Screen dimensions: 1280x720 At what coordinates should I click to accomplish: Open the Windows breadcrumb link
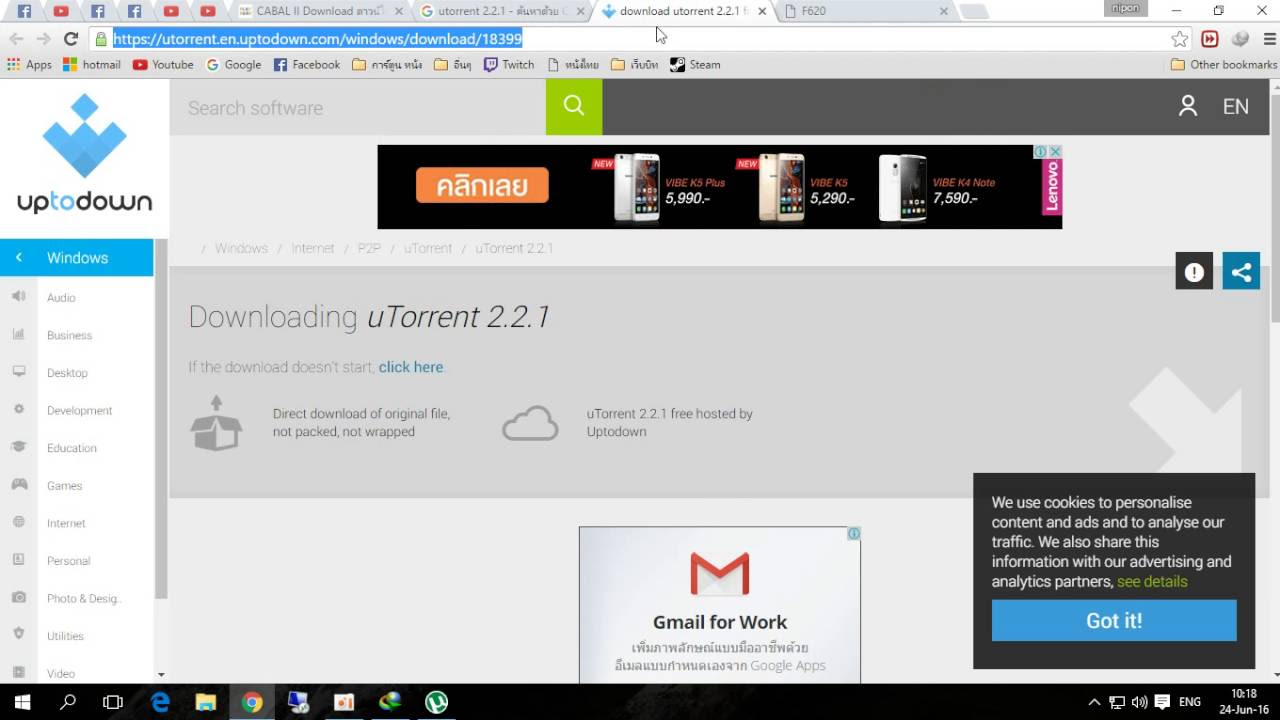tap(241, 248)
